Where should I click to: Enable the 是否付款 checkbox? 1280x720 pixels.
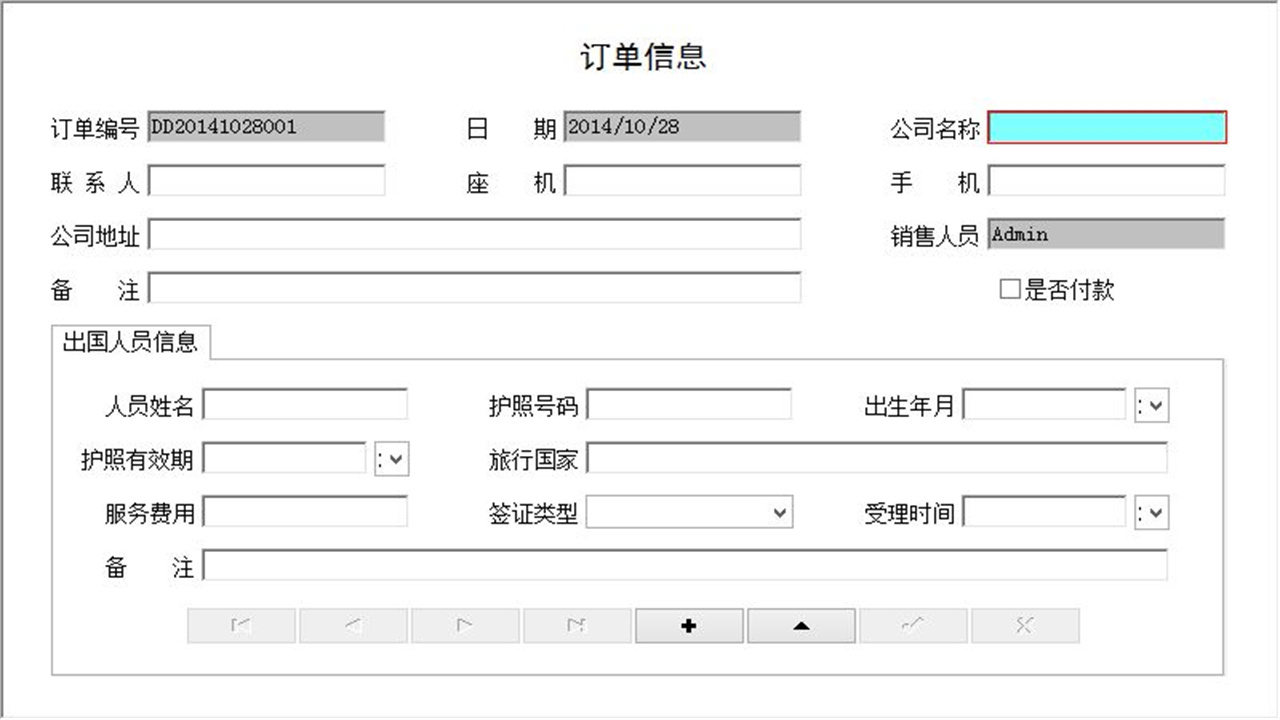1008,290
